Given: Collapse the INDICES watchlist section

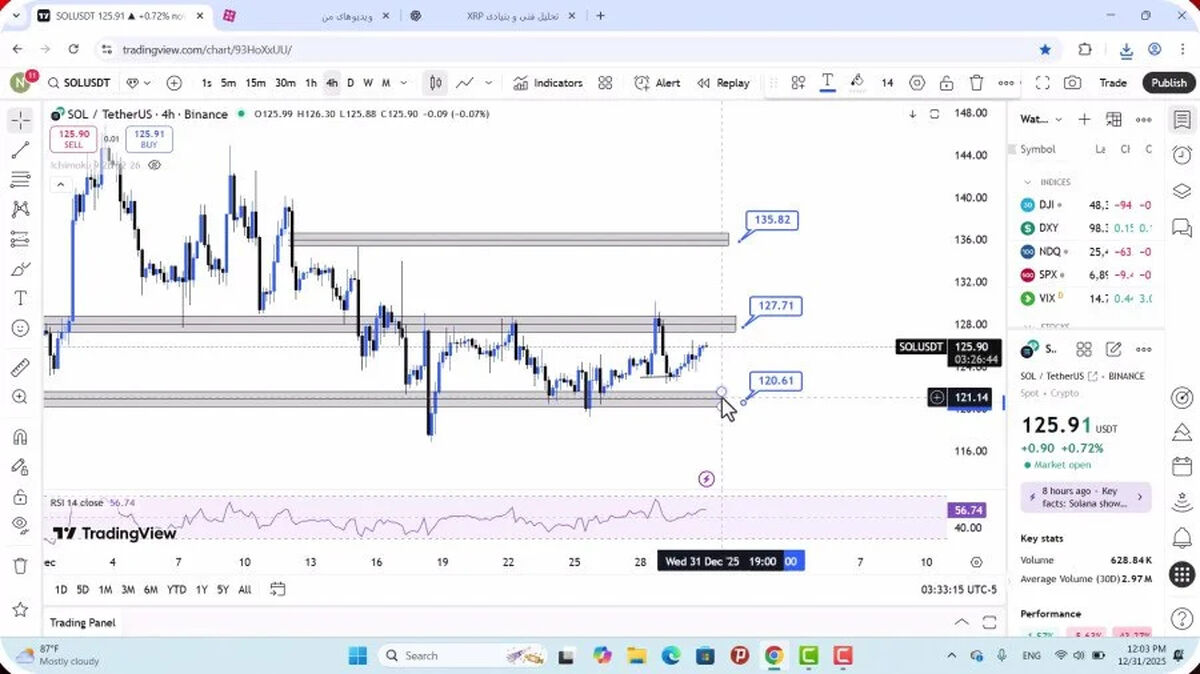Looking at the screenshot, I should click(1027, 182).
